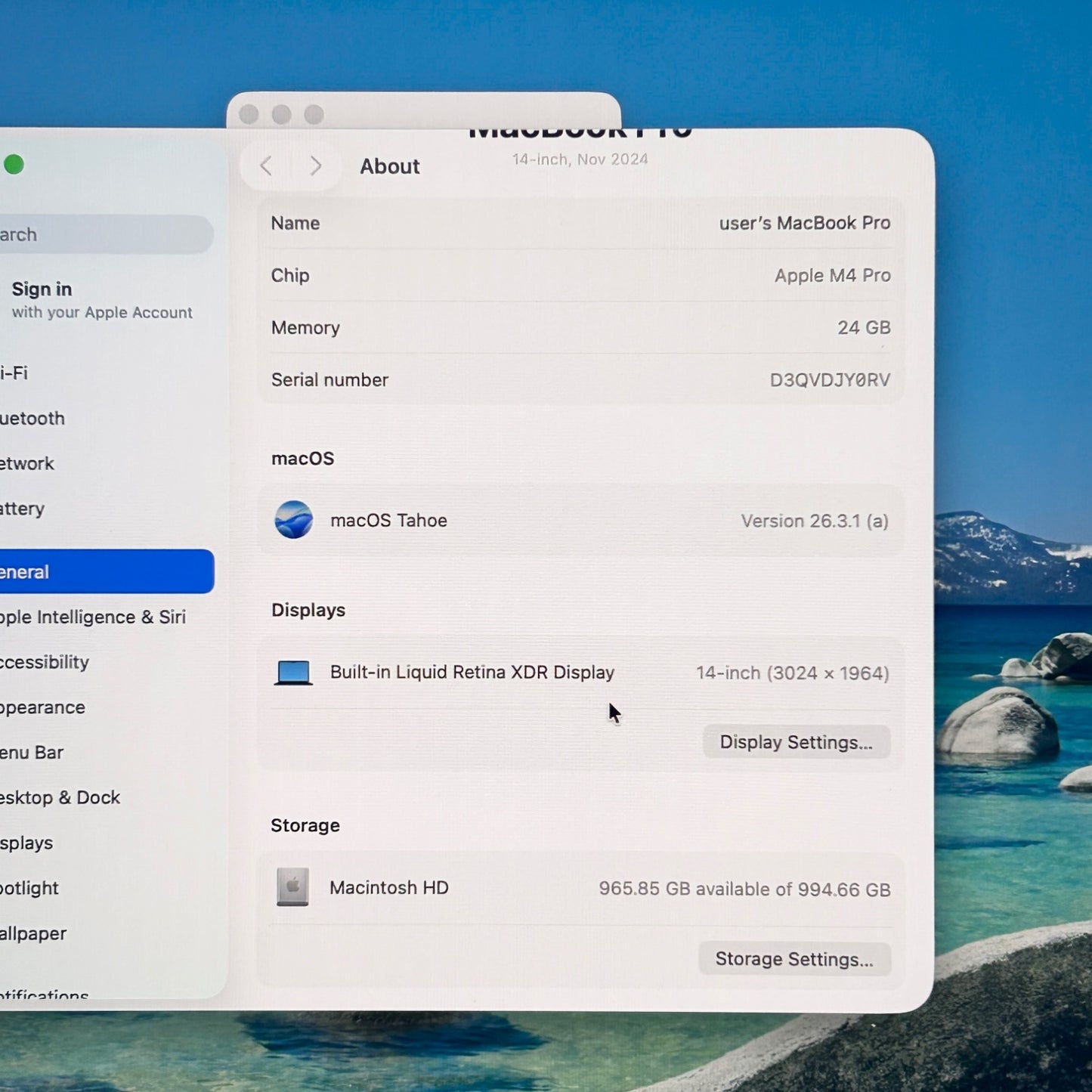The image size is (1092, 1092).
Task: Click the "Storage" section heading
Action: (x=305, y=825)
